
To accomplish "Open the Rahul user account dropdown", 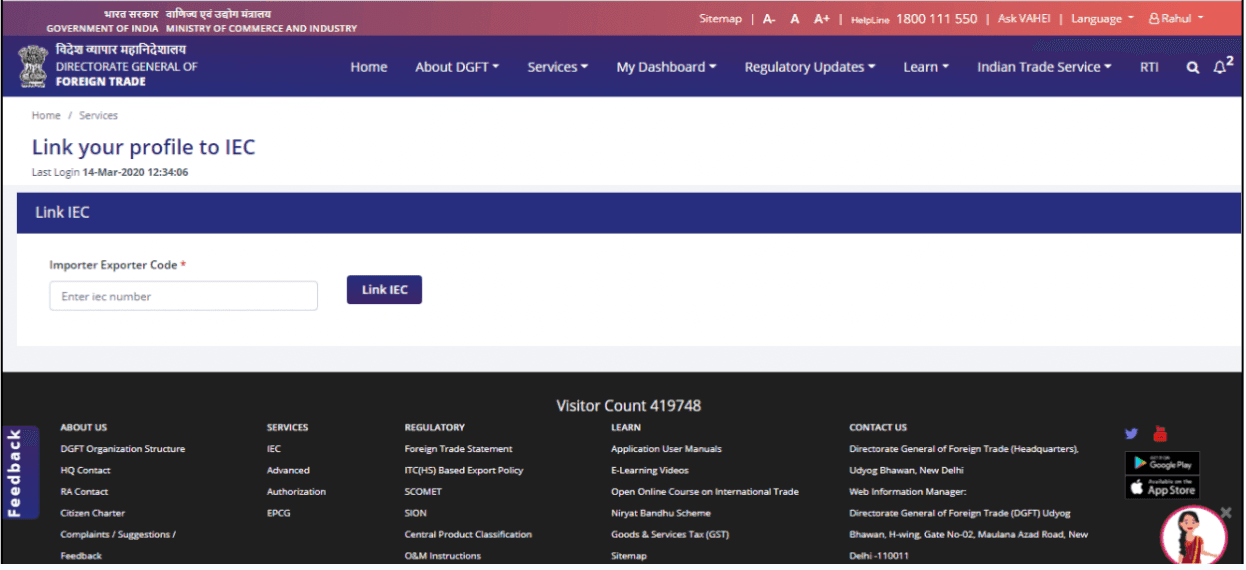I will pos(1176,19).
